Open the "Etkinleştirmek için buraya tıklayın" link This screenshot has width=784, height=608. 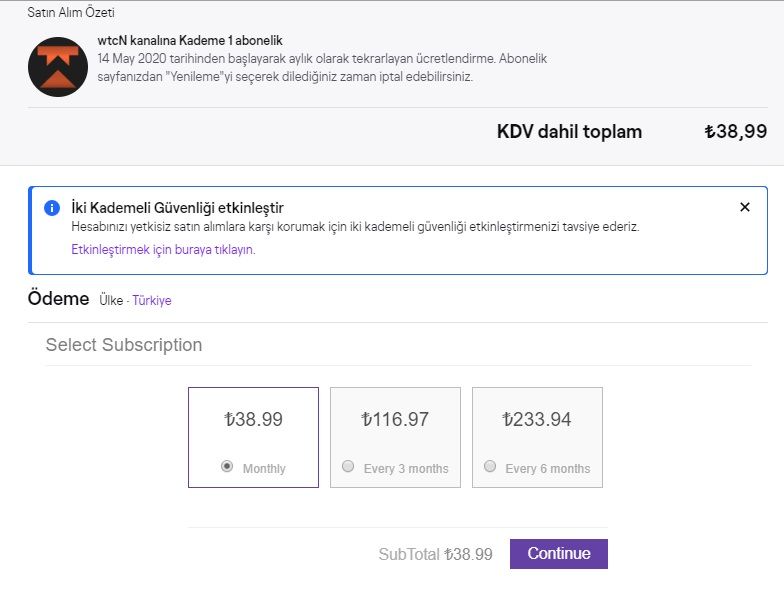[x=163, y=250]
